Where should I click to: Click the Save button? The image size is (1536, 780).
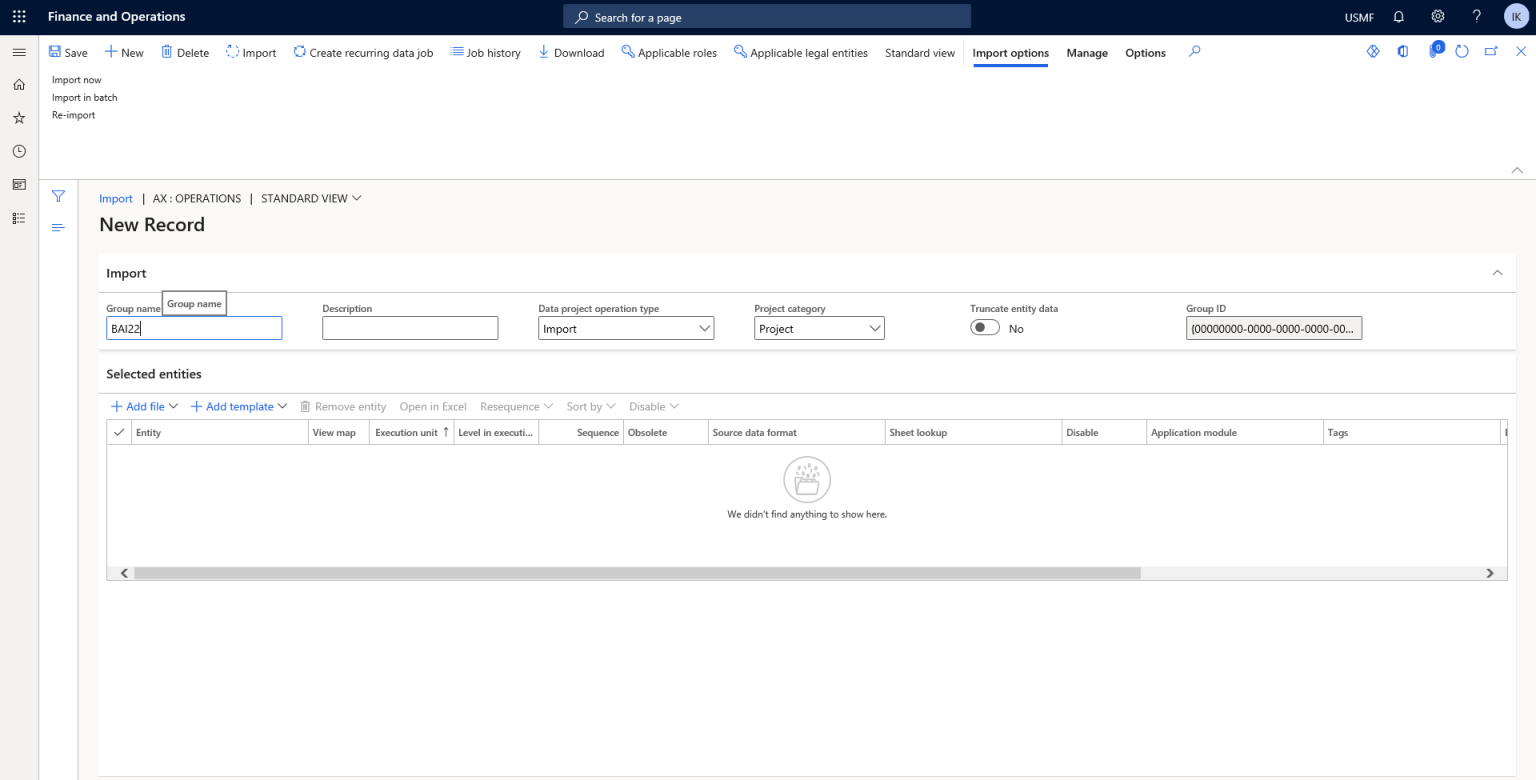tap(68, 52)
